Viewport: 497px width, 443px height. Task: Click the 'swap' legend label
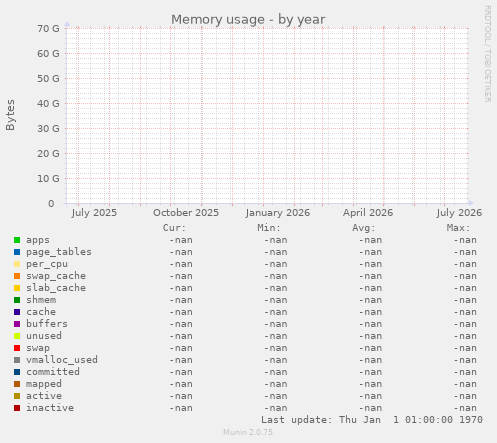coord(38,348)
